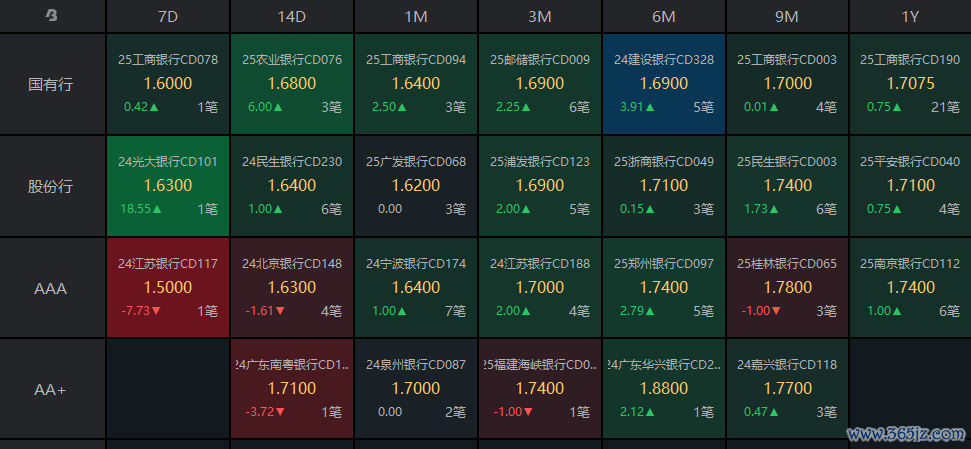
Task: Open the 广东南粤银行 CD cell
Action: [x=292, y=389]
